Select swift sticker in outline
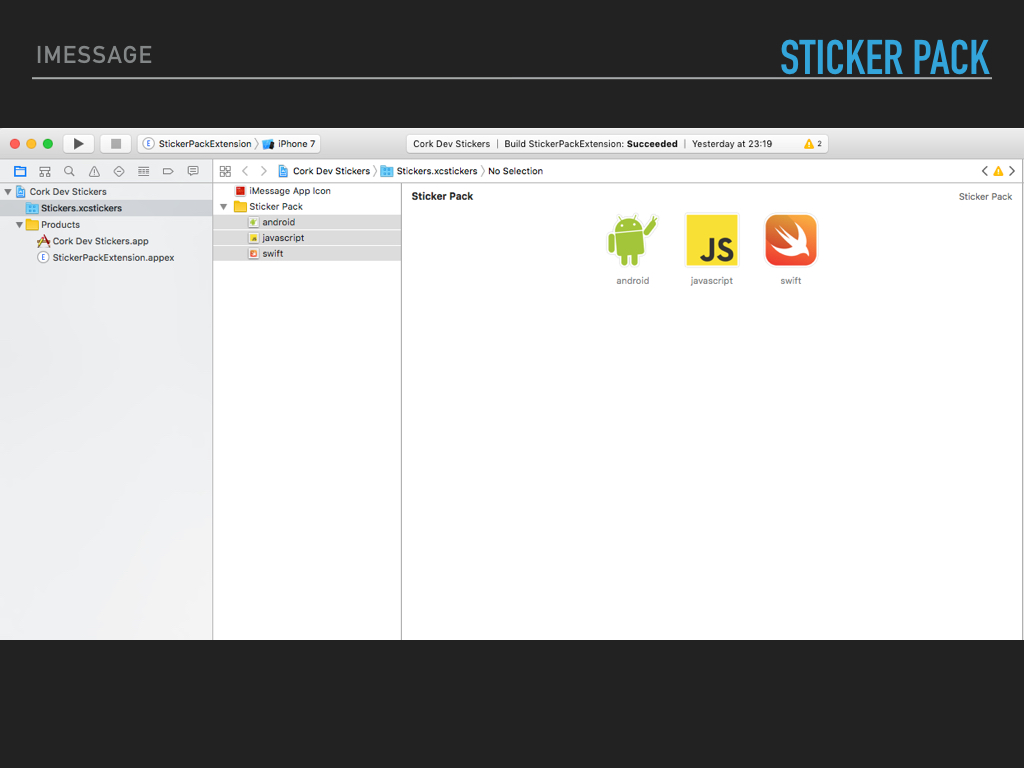This screenshot has height=768, width=1024. tap(307, 253)
